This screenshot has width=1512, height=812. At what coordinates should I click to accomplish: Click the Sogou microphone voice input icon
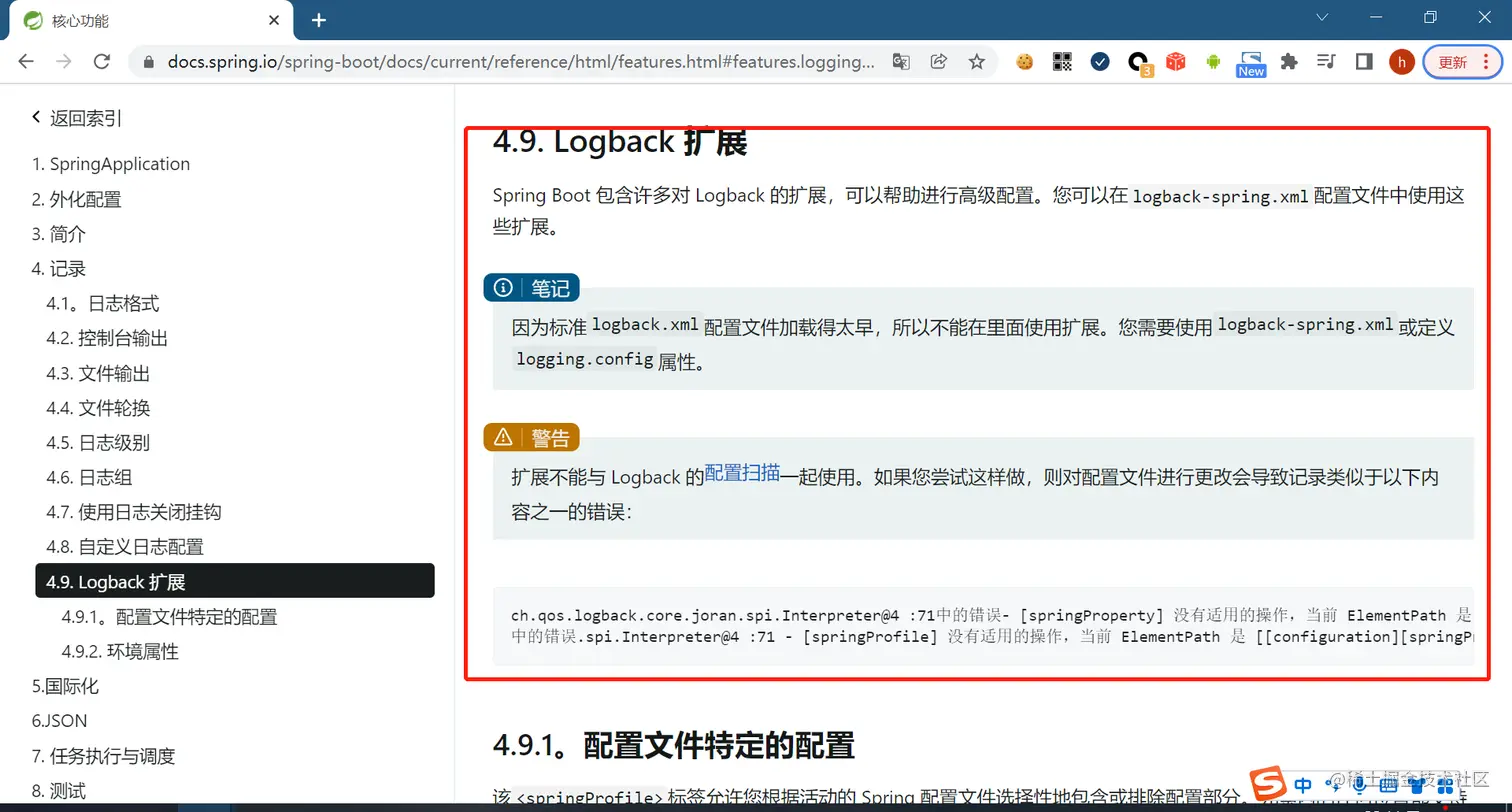(1358, 786)
